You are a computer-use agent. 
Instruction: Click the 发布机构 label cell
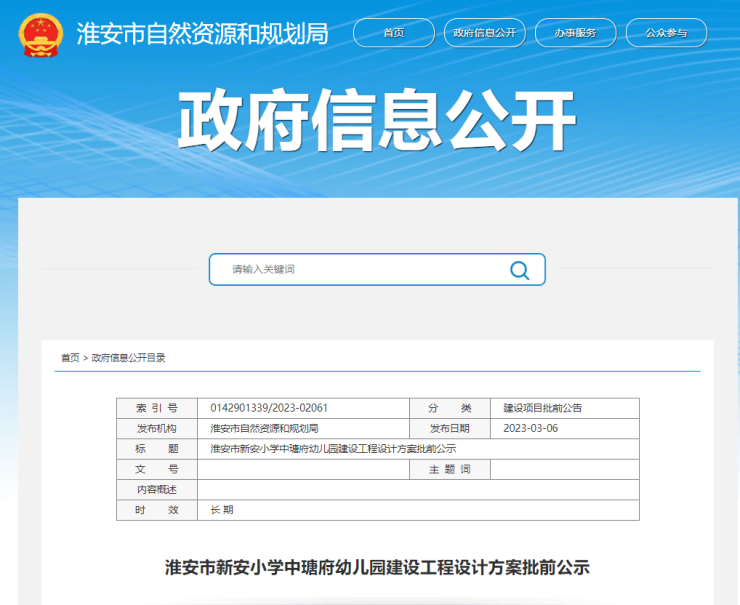157,429
